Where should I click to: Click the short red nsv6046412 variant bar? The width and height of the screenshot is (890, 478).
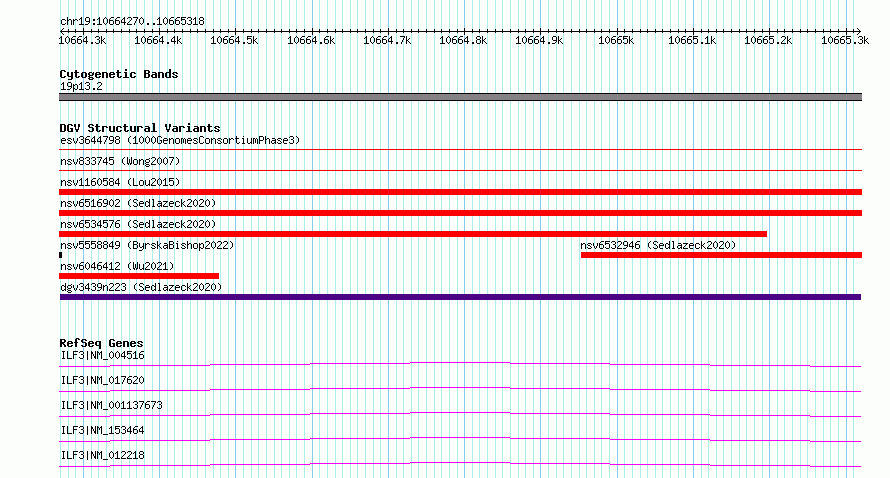[x=139, y=276]
